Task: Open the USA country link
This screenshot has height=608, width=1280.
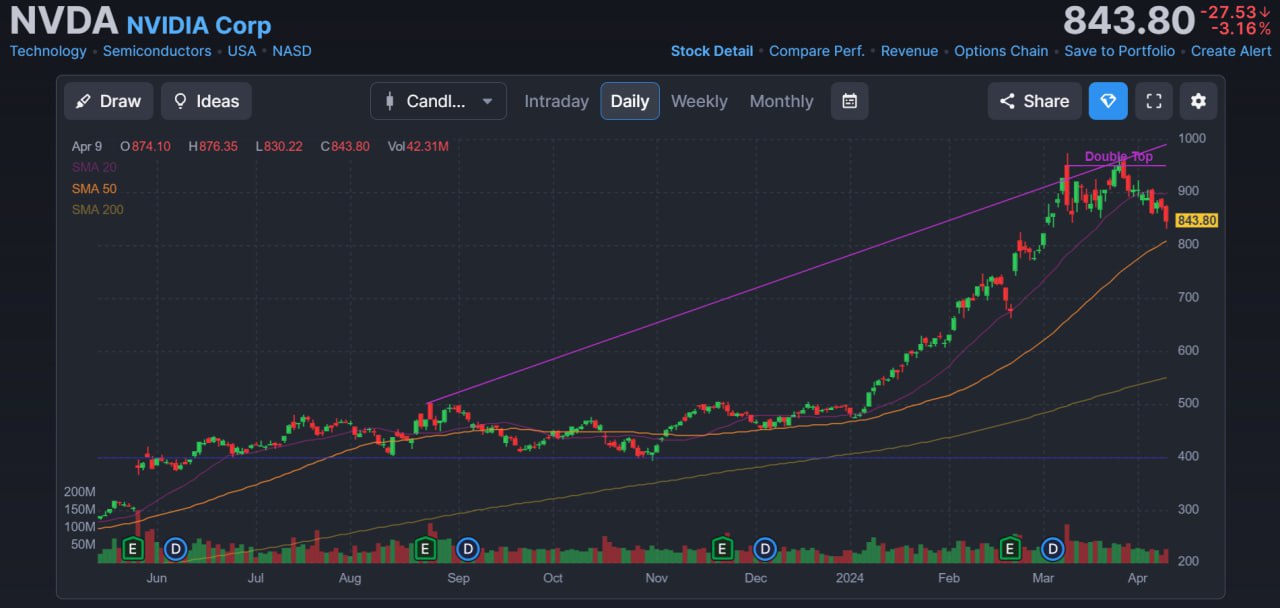Action: coord(242,51)
